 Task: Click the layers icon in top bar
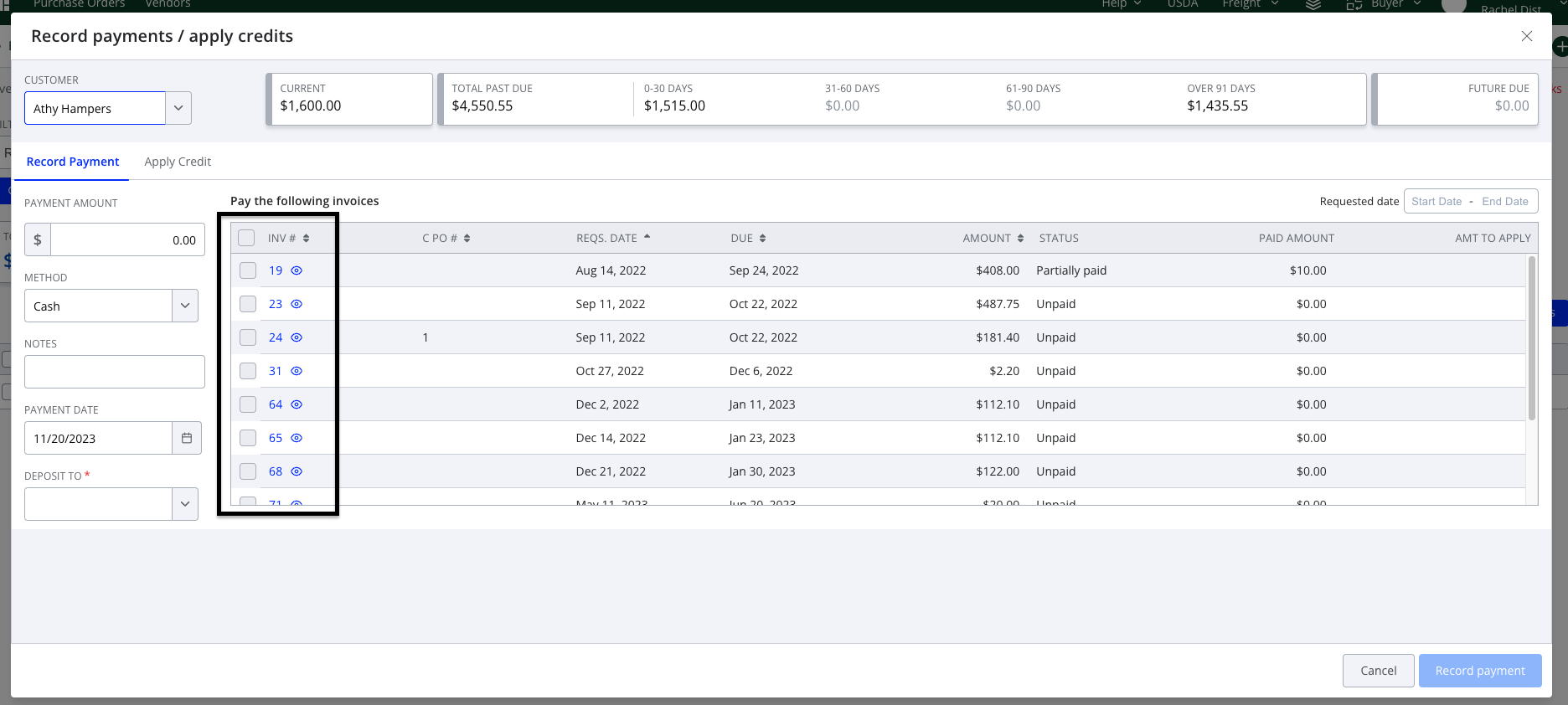1313,4
